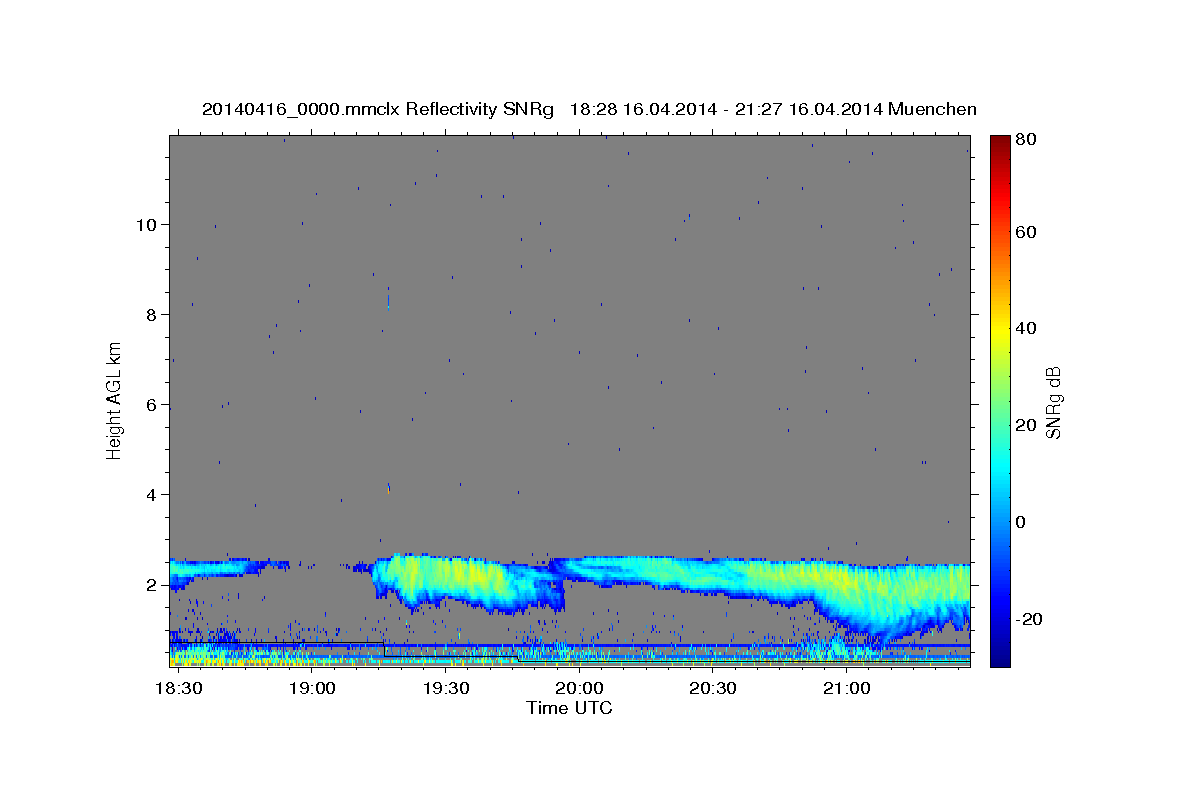
Task: Click the plot title '20140416_0000.mmclx Reflectivity SNRg'
Action: (x=378, y=109)
